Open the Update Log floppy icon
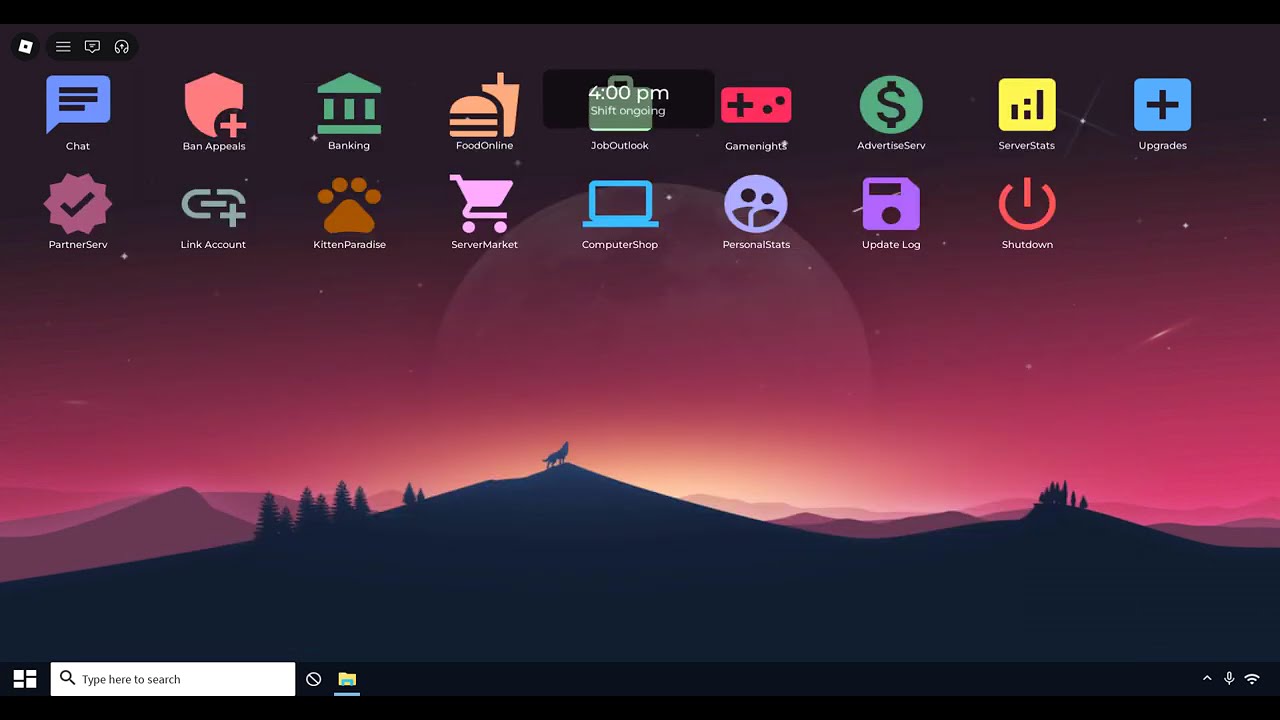Image resolution: width=1280 pixels, height=720 pixels. (891, 204)
